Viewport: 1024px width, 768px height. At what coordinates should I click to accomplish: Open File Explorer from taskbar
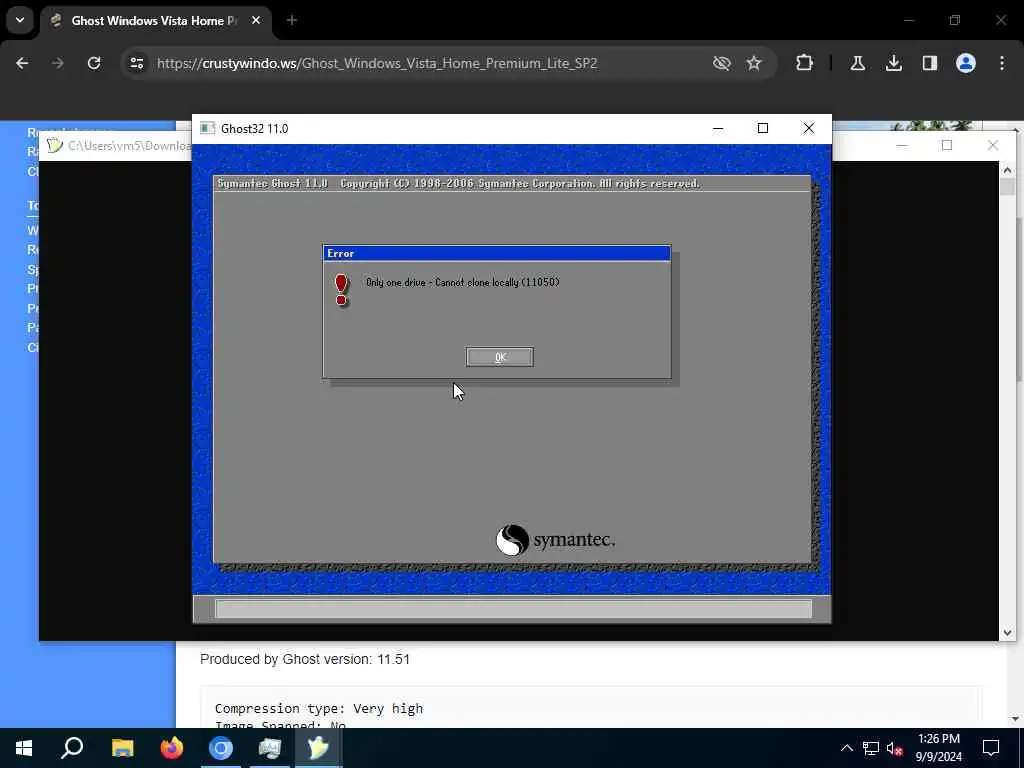coord(122,748)
